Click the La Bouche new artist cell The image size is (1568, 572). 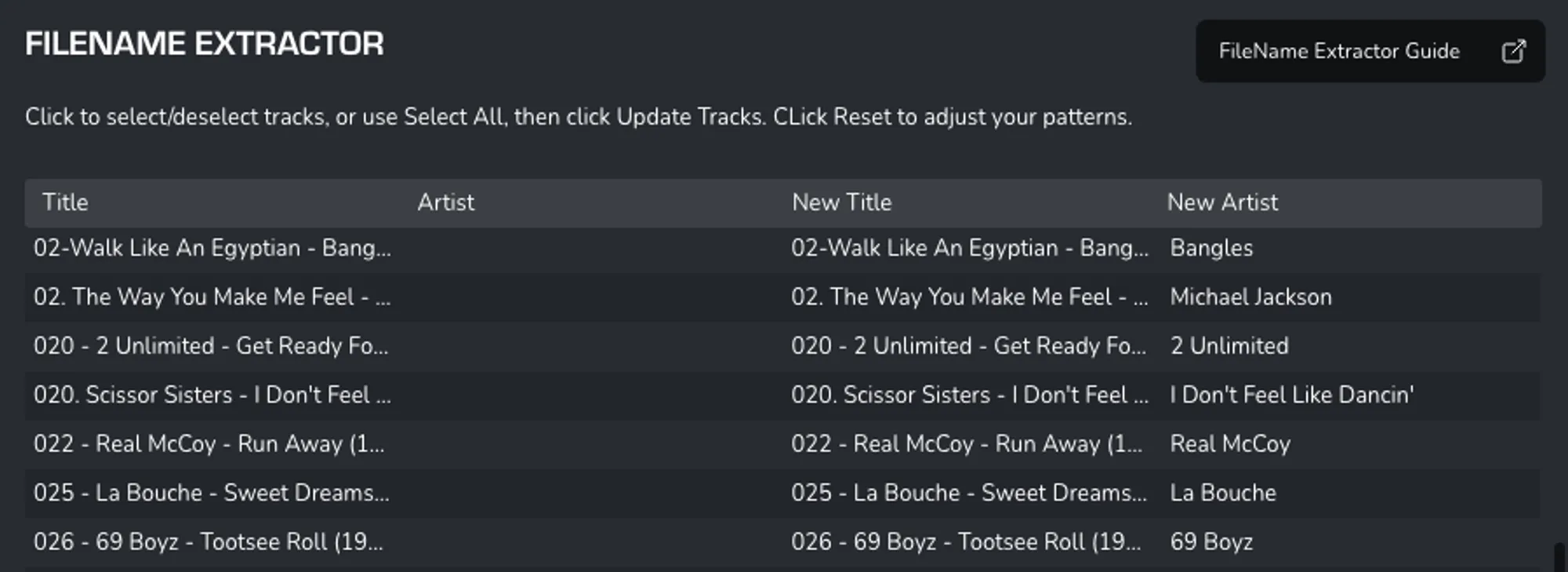click(1223, 493)
